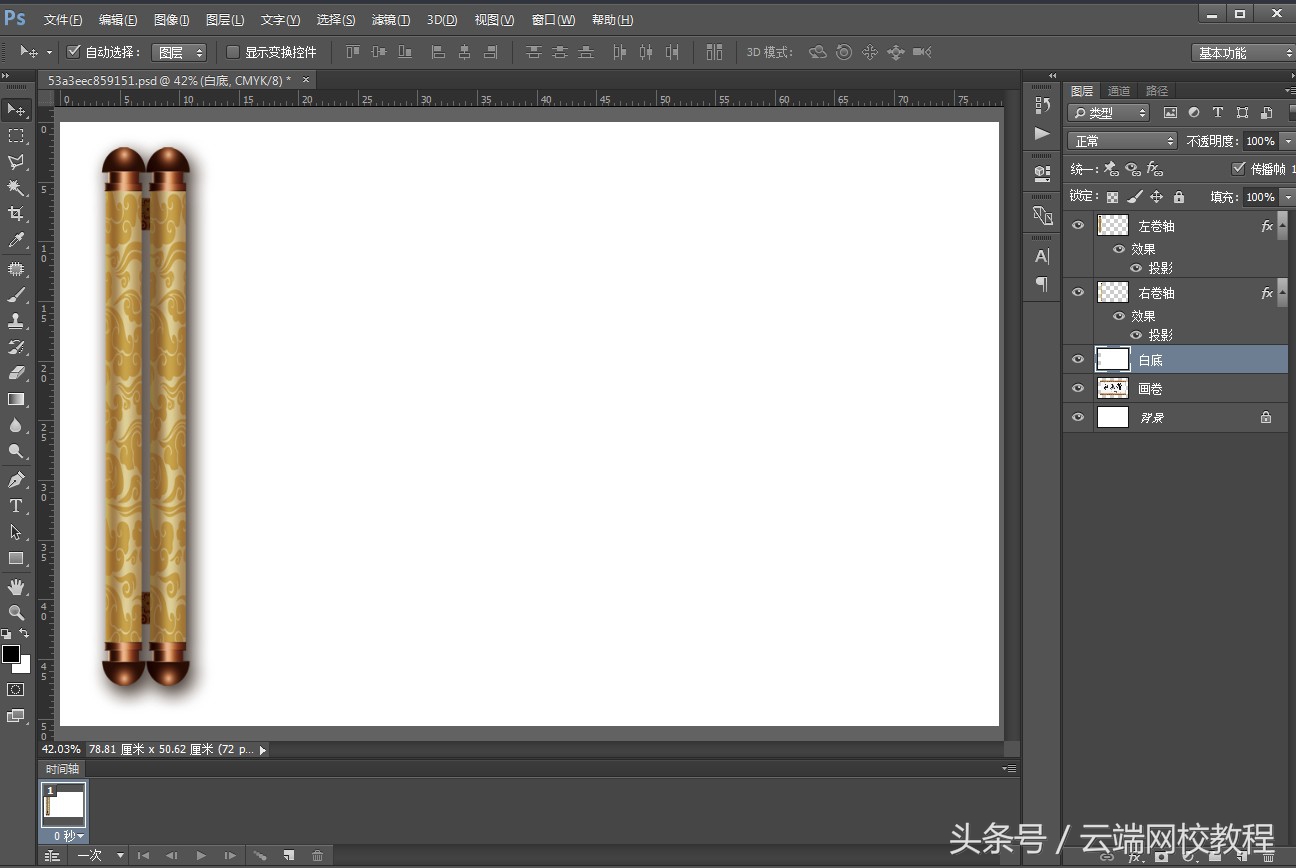1296x868 pixels.
Task: Pick the Eyedropper tool
Action: [16, 240]
